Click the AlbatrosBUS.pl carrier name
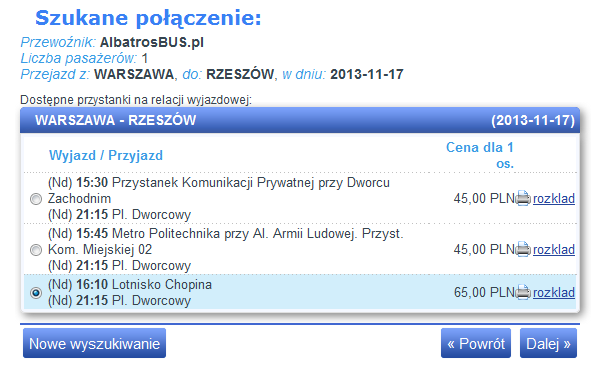 (152, 42)
